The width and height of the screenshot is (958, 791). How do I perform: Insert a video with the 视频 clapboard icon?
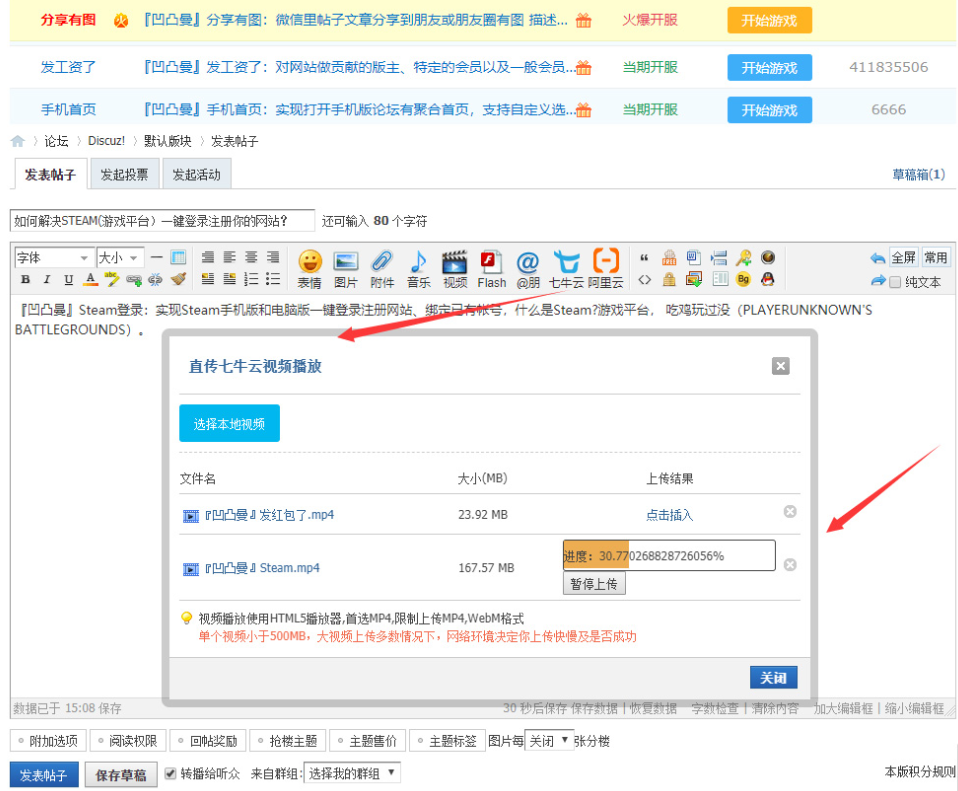coord(455,269)
